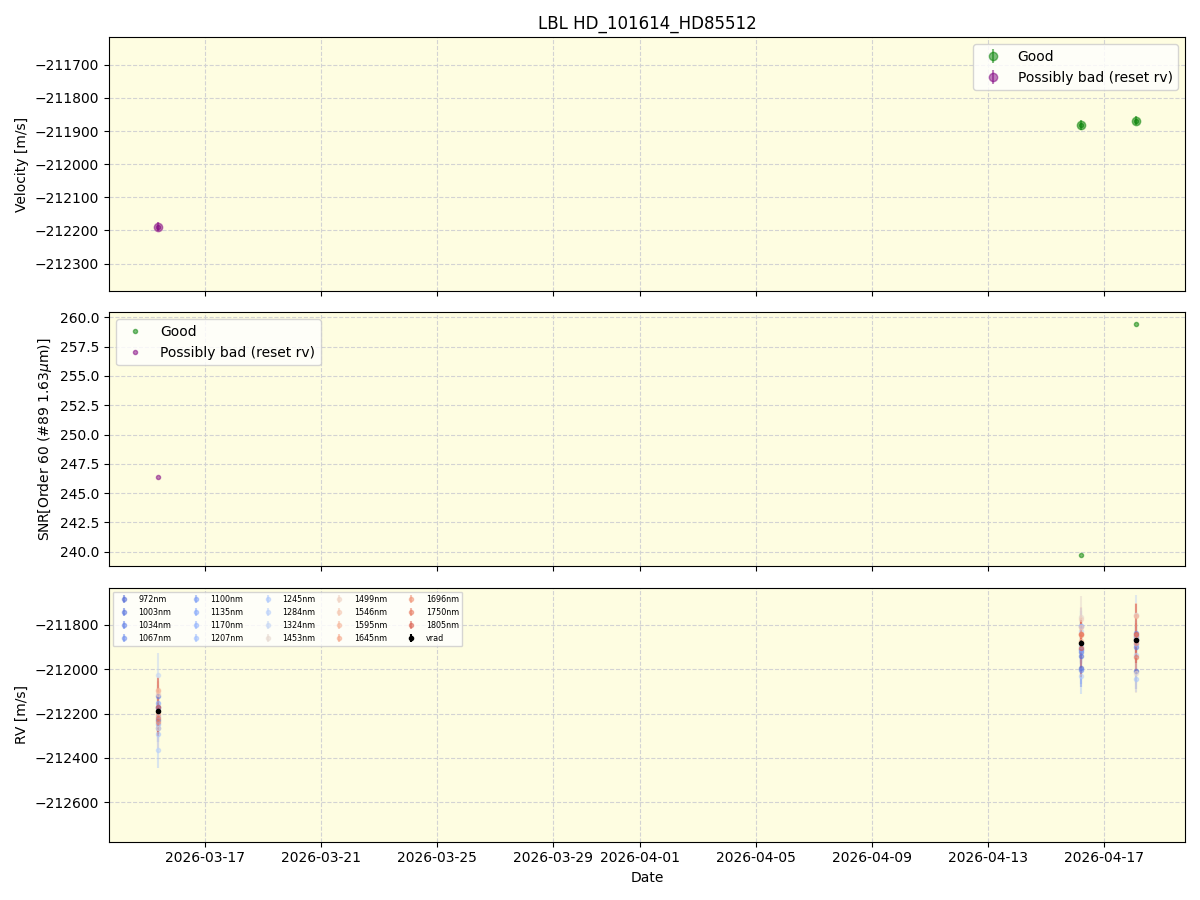1200x900 pixels.
Task: Click the 2026-03-17 date tick label
Action: click(205, 857)
